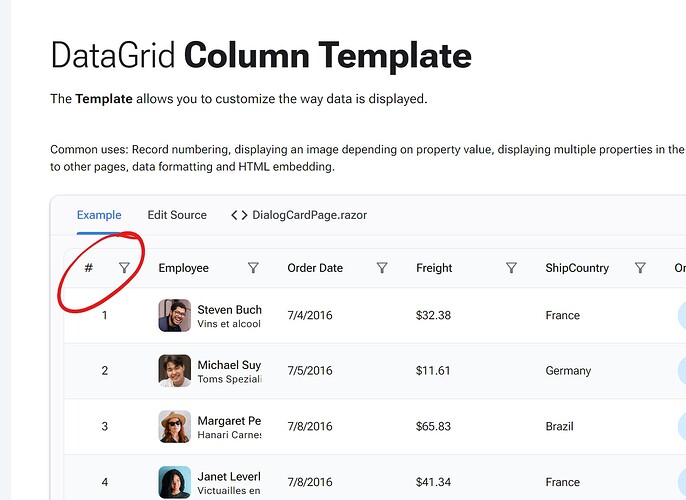Click Steven Buchanan's avatar photo
Screen dimensions: 686x500
pos(174,316)
